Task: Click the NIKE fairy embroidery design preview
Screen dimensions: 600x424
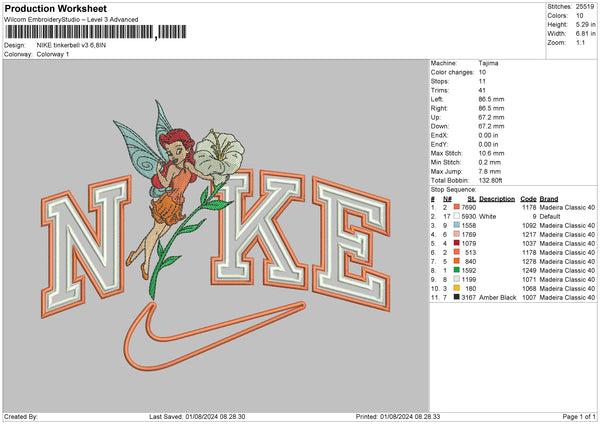Action: (x=216, y=235)
